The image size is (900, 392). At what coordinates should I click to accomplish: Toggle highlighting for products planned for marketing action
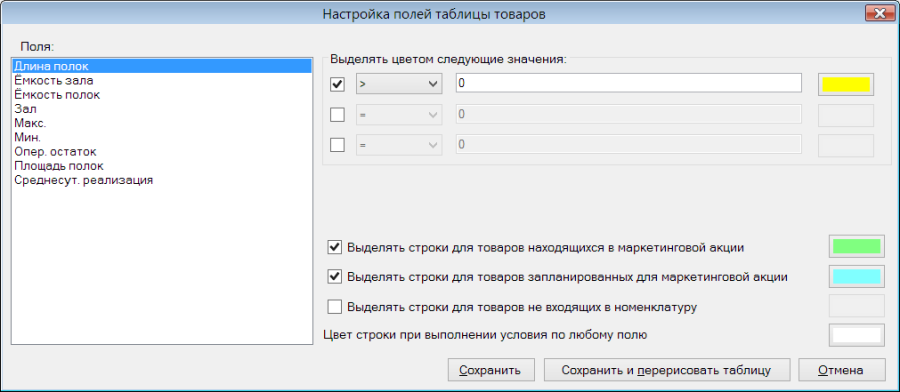[335, 277]
